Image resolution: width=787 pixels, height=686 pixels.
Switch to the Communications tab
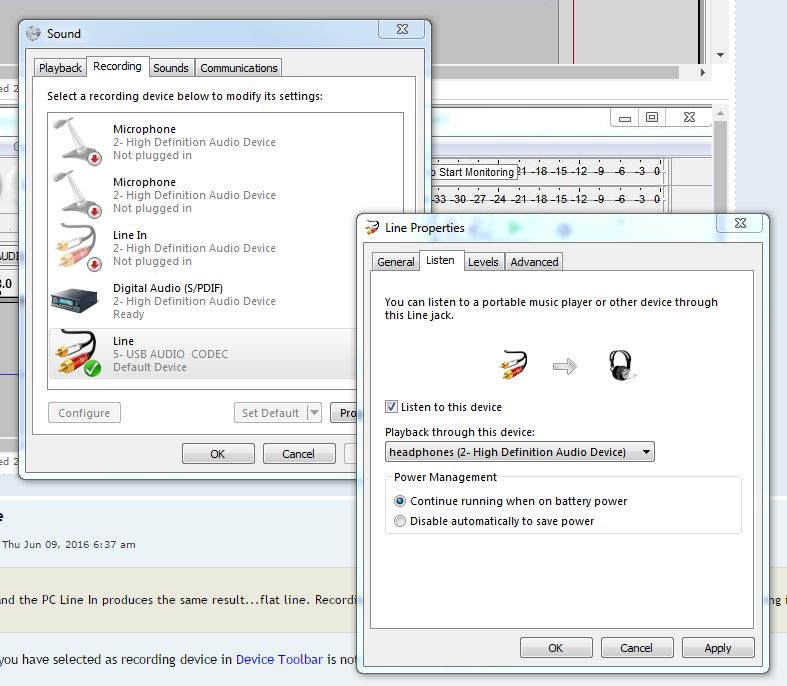tap(238, 68)
